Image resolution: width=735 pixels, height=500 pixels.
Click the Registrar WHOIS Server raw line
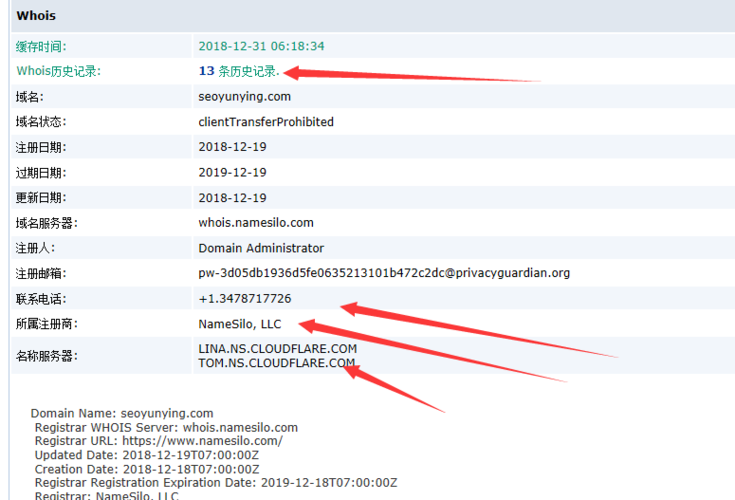(x=166, y=427)
